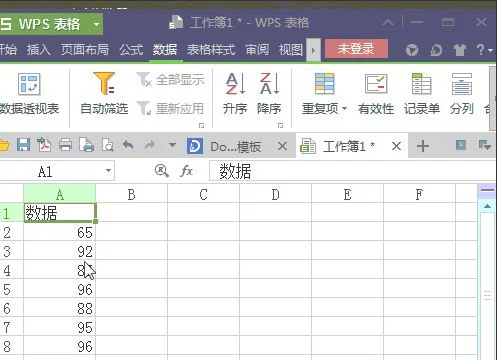Open the dropdown icon at tab bar far right
497x360 pixels.
(x=485, y=145)
